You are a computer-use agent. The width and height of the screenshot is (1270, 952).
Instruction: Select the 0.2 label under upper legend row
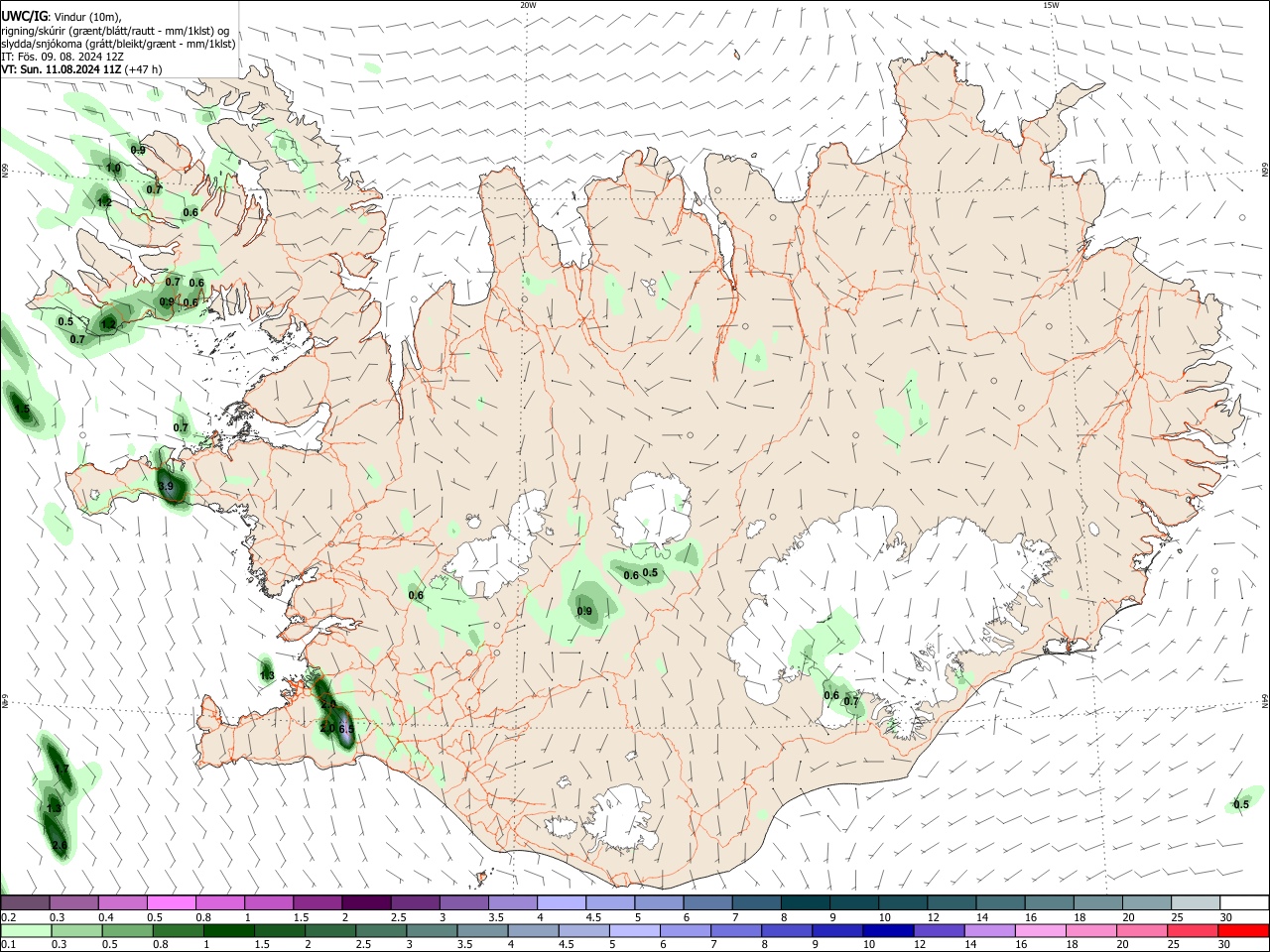coord(8,917)
